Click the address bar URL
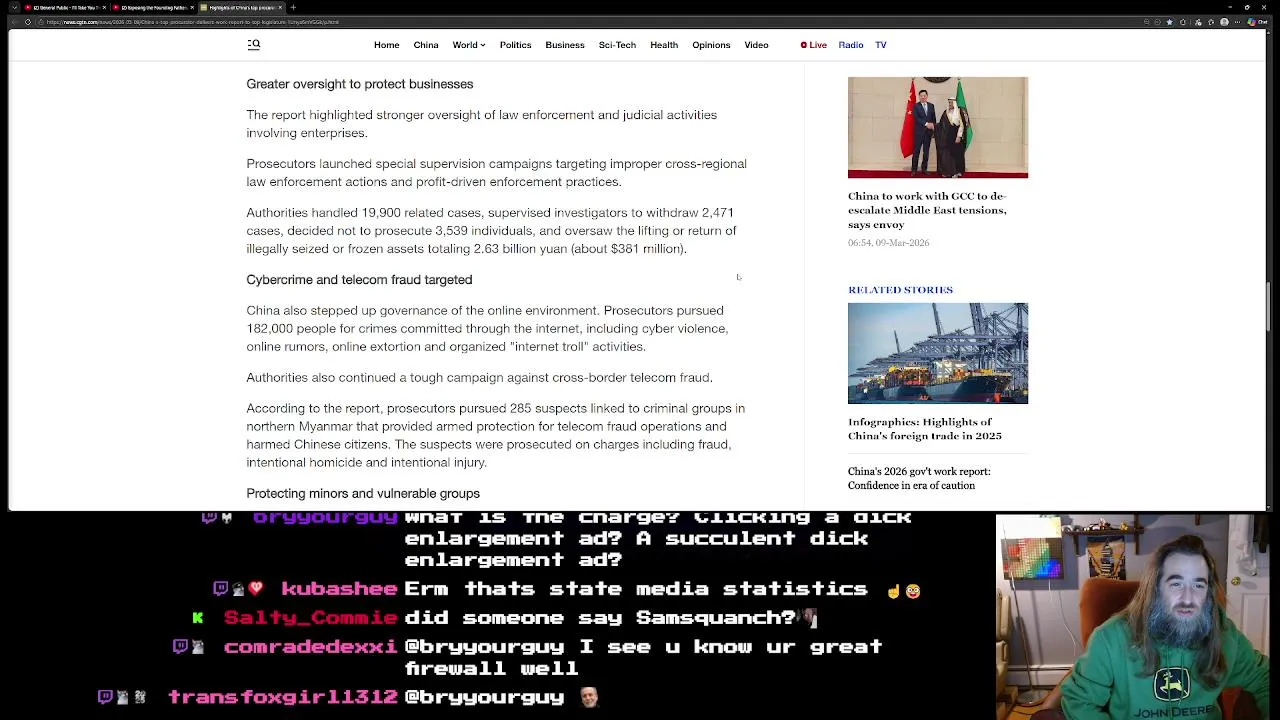This screenshot has height=720, width=1280. pyautogui.click(x=192, y=22)
